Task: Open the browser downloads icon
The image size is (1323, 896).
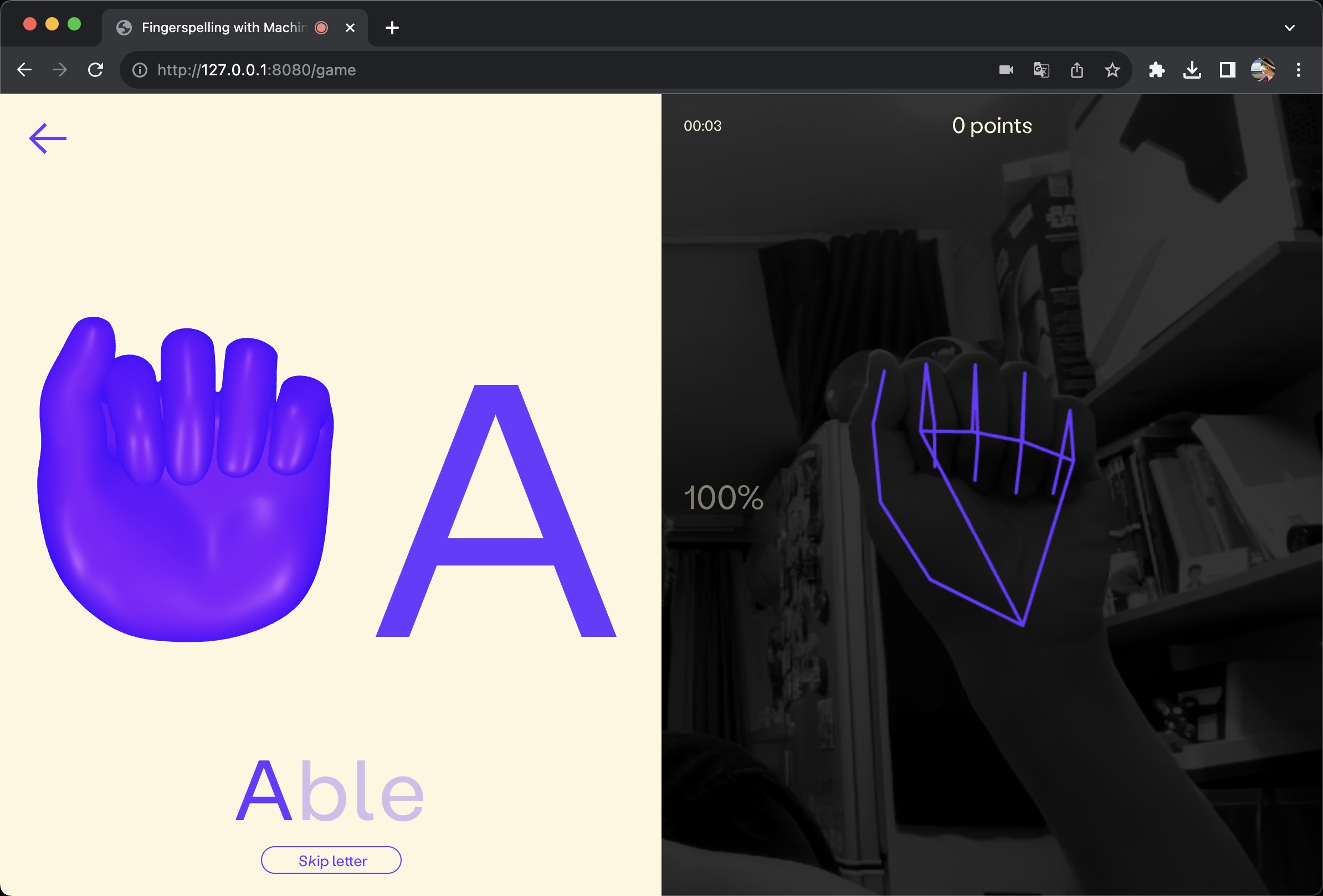Action: 1192,70
